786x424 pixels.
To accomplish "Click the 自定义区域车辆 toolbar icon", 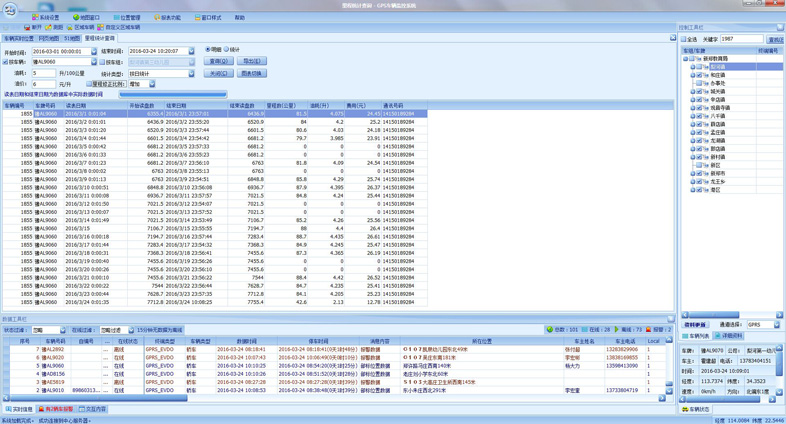I will (x=102, y=28).
